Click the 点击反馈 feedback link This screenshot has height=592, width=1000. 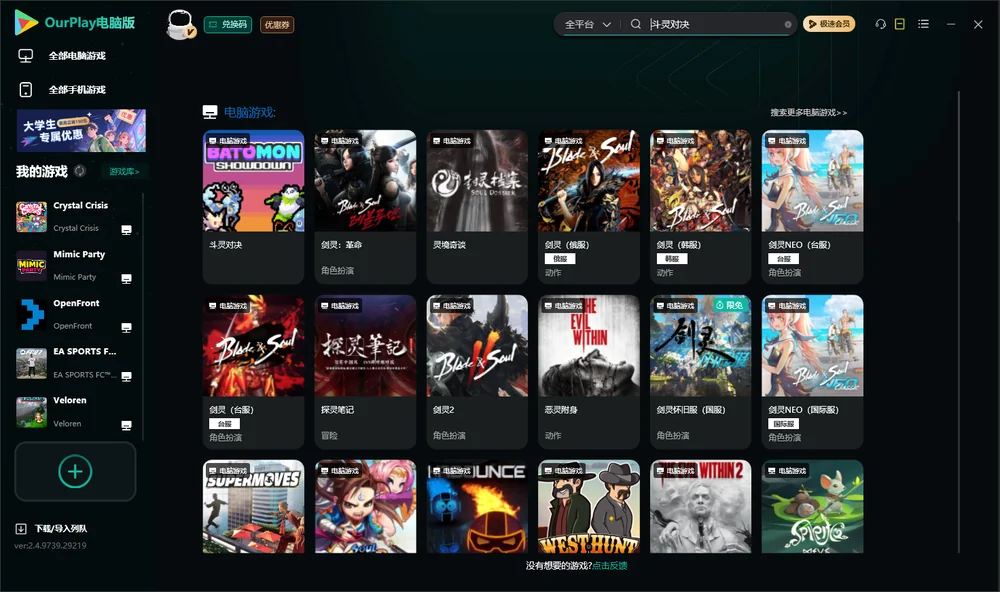tap(610, 566)
